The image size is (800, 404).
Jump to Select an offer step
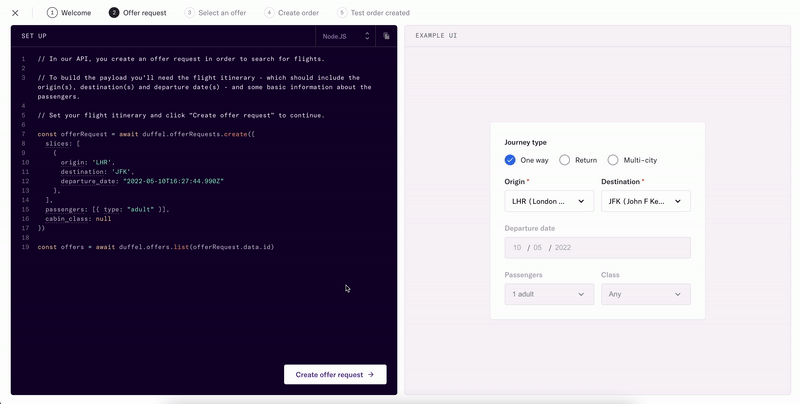click(x=215, y=13)
